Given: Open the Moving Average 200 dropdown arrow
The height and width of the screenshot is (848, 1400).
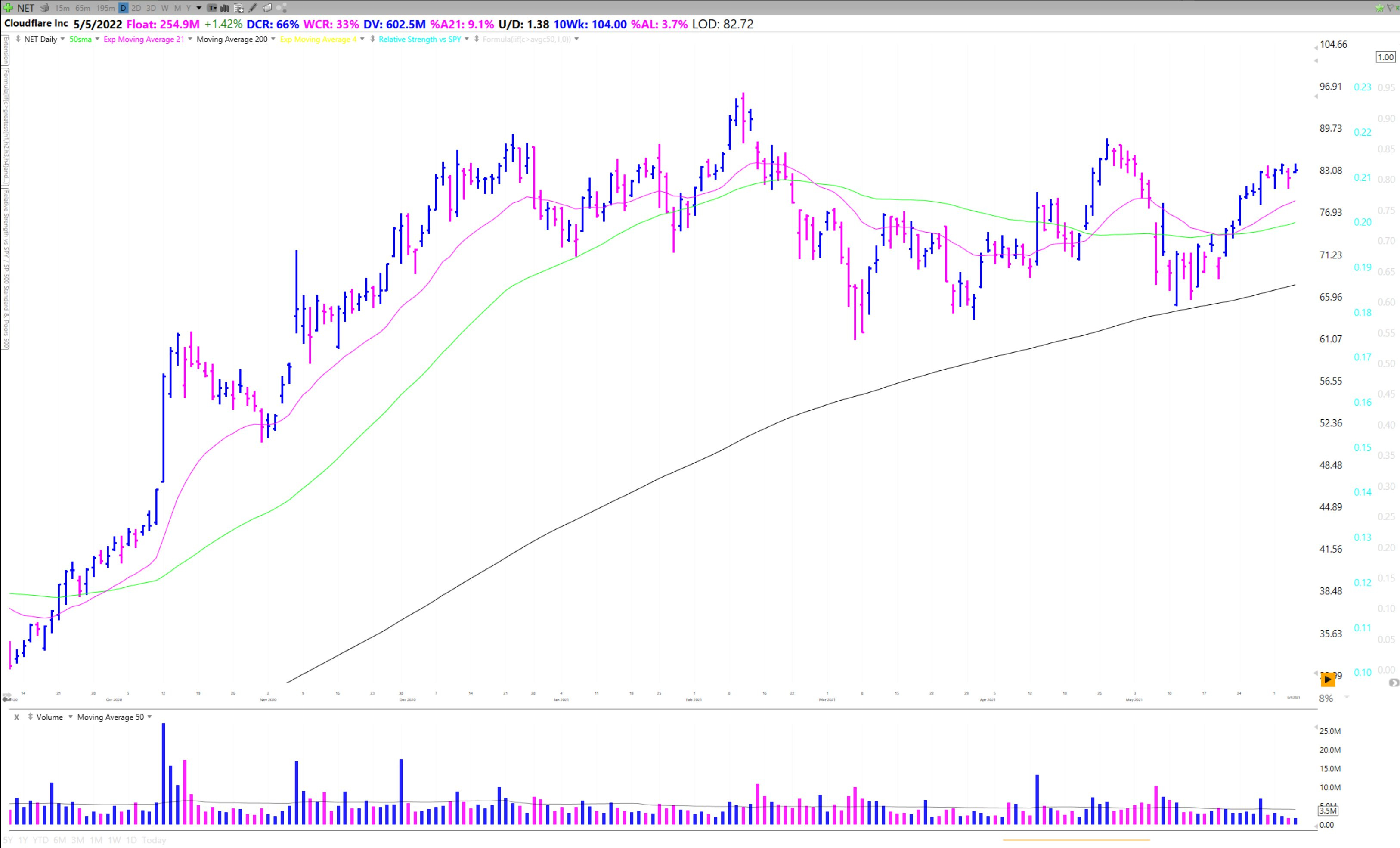Looking at the screenshot, I should 273,39.
